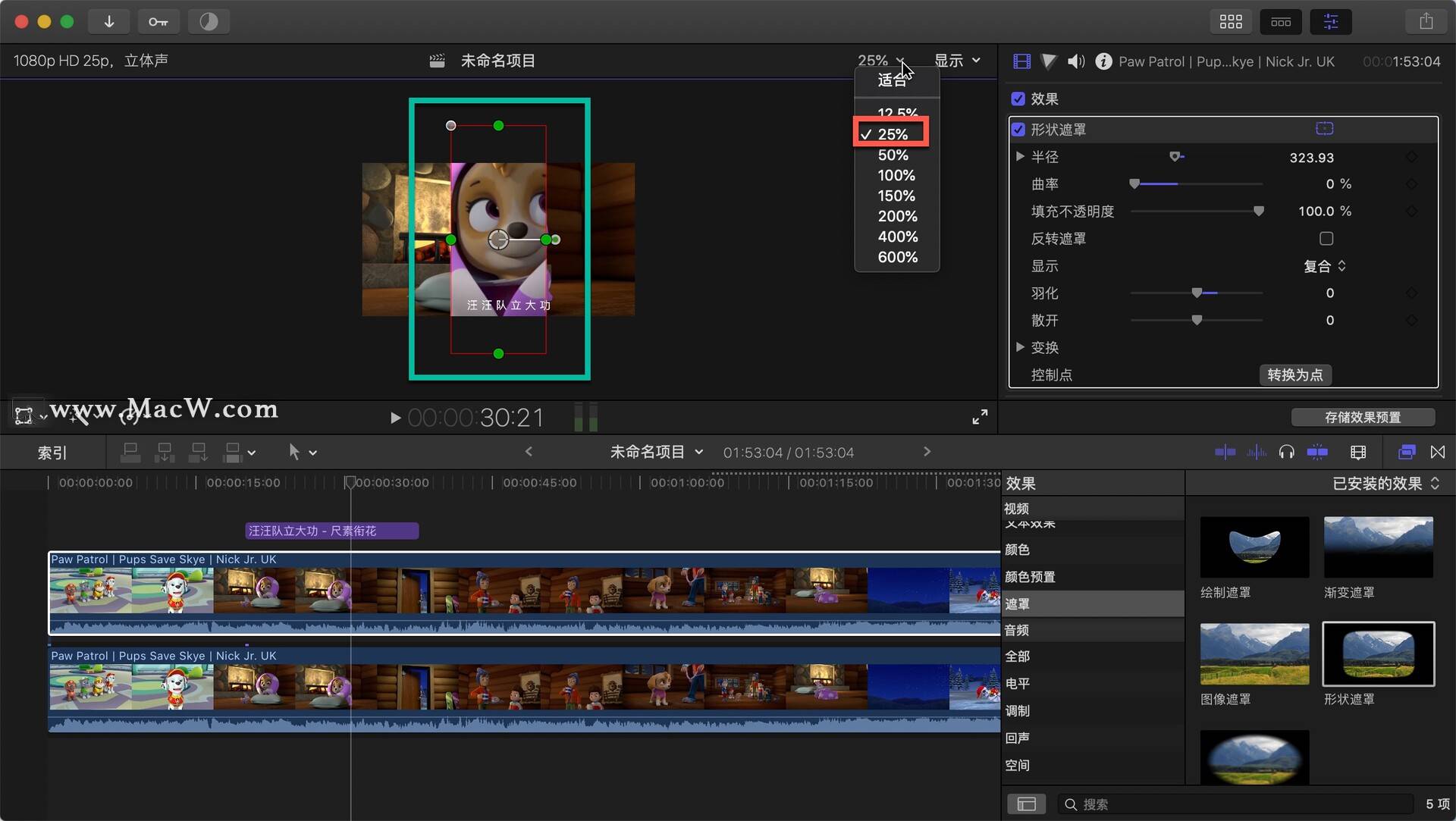Enter fullscreen viewer with expand arrows
This screenshot has width=1456, height=821.
980,417
